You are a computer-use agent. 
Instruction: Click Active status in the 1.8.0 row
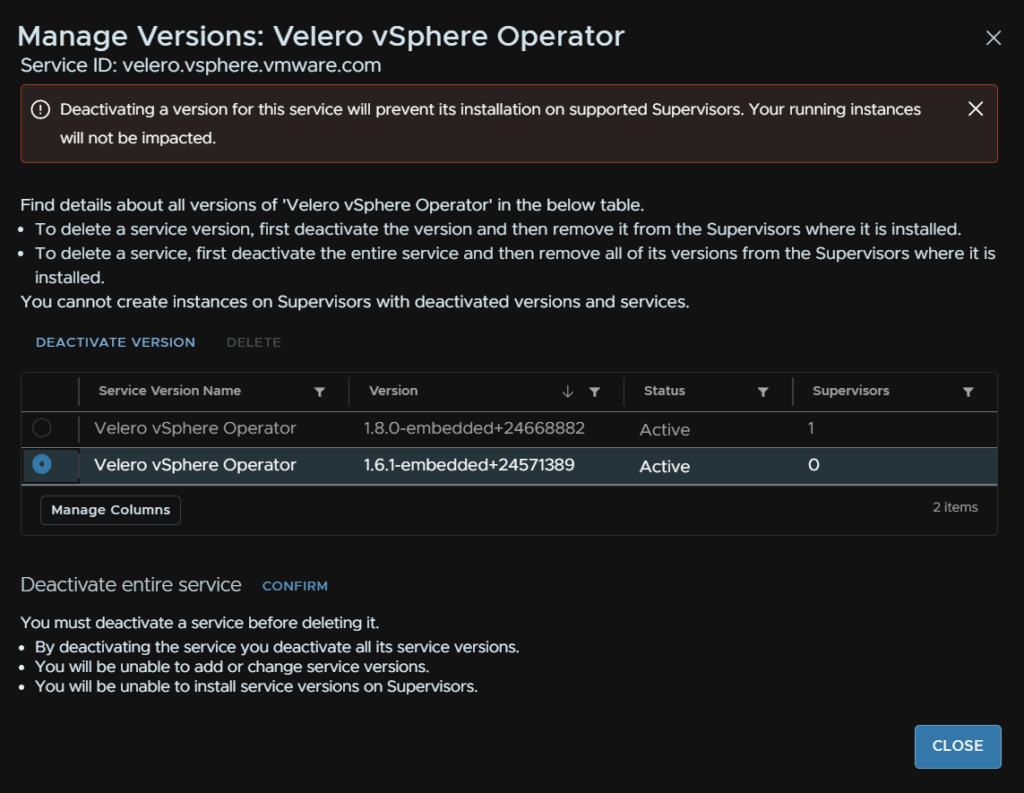coord(664,430)
